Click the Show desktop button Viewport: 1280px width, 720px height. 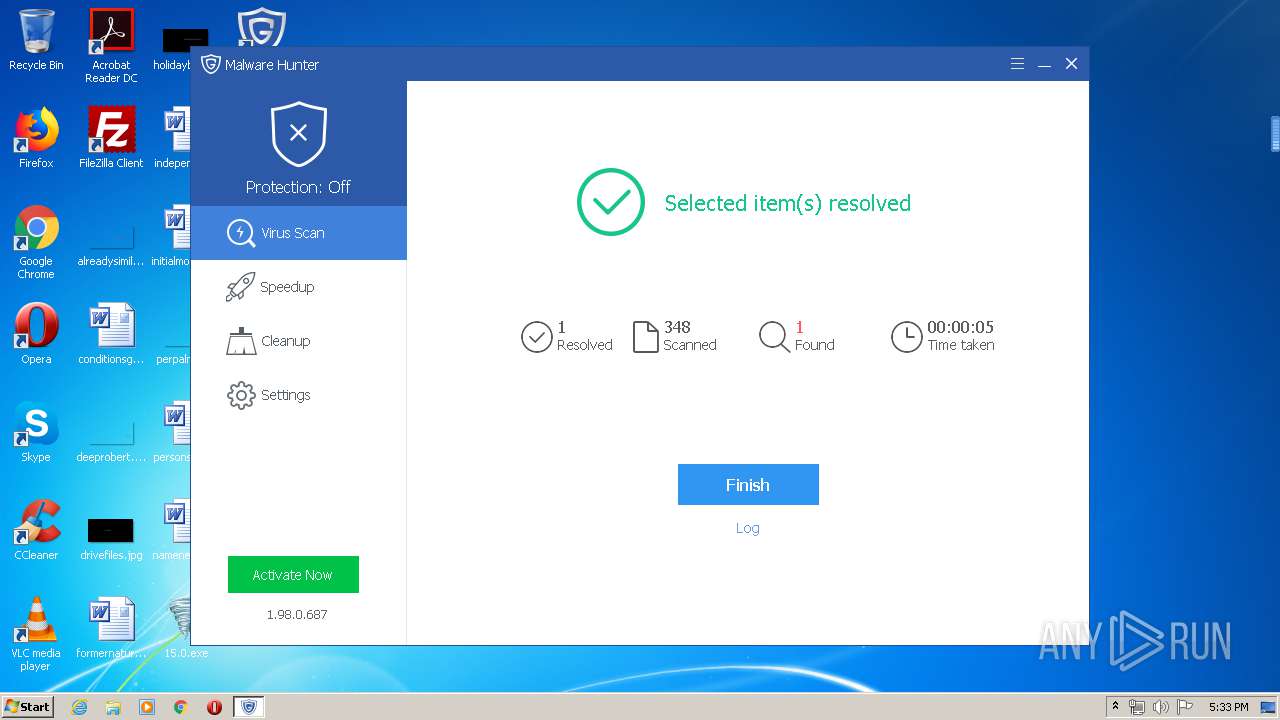(x=1269, y=707)
